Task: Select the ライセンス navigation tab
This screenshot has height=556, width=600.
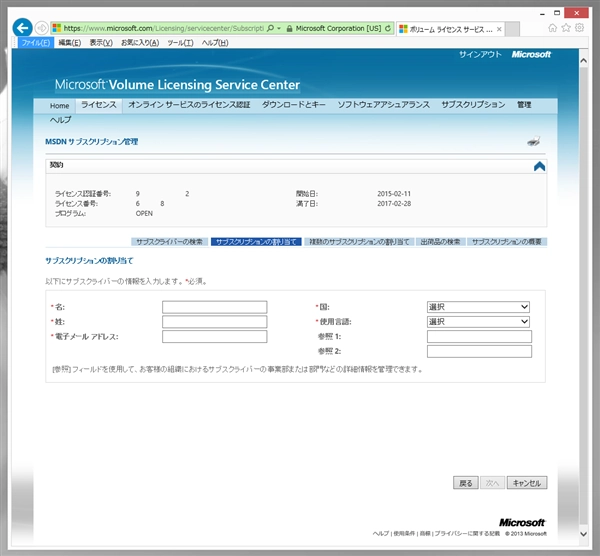Action: pos(99,105)
